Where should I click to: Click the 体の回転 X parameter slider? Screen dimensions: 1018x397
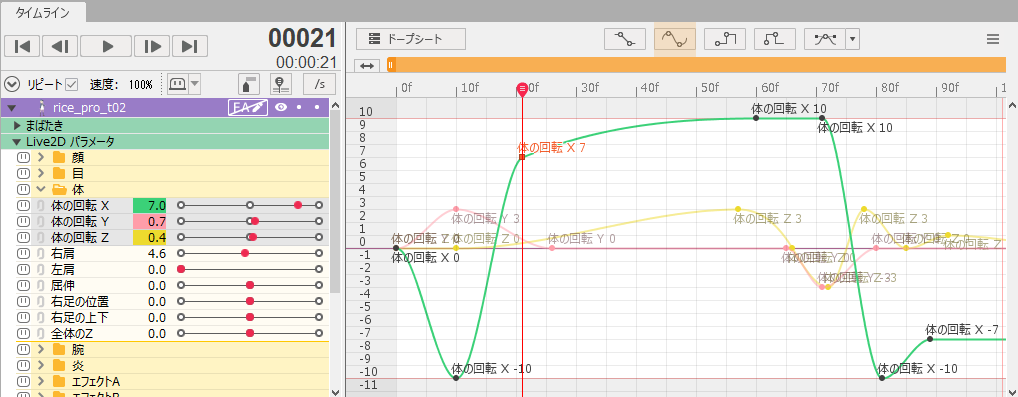pos(249,205)
